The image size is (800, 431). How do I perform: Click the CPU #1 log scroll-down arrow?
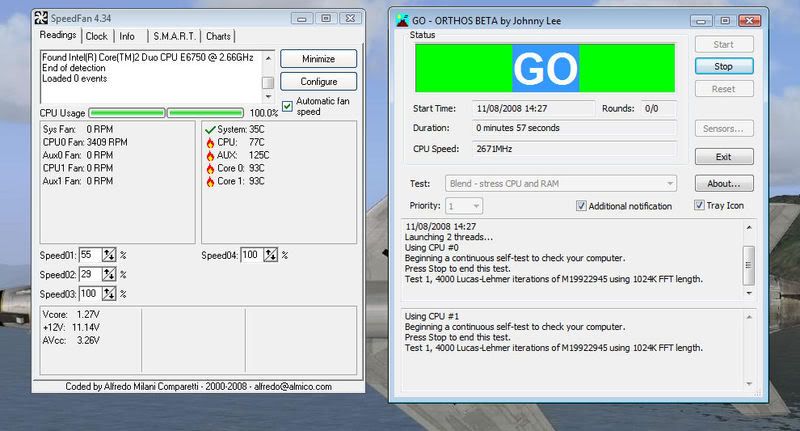click(748, 384)
